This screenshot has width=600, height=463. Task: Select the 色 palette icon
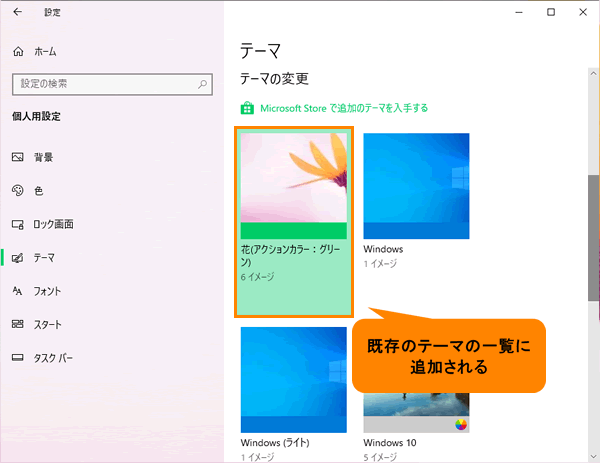click(x=18, y=190)
